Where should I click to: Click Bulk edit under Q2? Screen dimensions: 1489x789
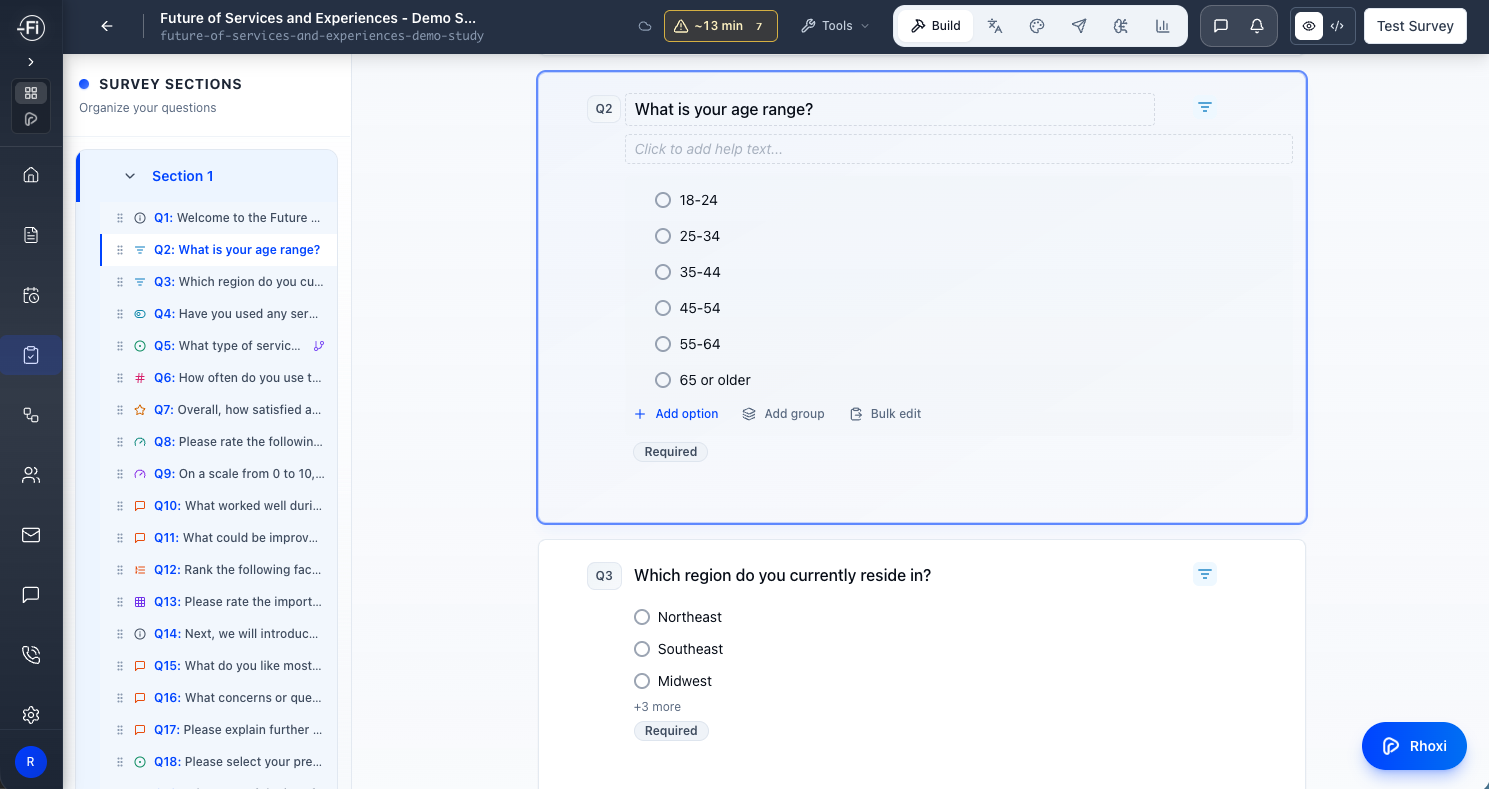tap(885, 414)
